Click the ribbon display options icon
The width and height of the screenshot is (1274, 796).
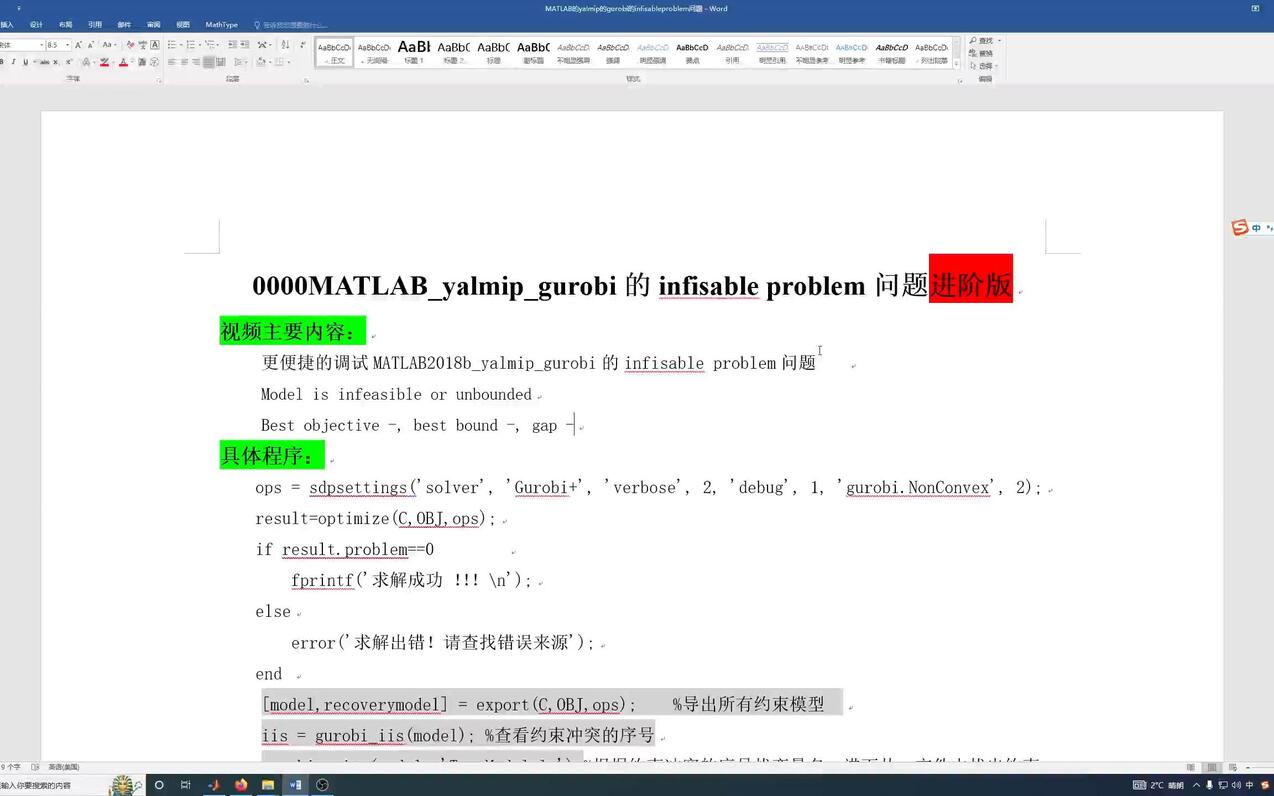coord(1256,8)
